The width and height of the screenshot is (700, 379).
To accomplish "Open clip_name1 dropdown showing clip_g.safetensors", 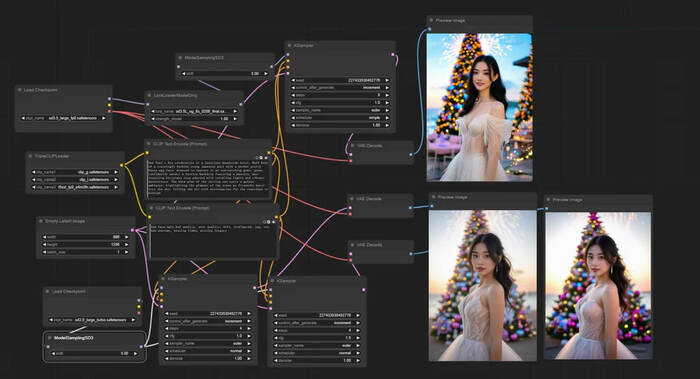I will 75,172.
